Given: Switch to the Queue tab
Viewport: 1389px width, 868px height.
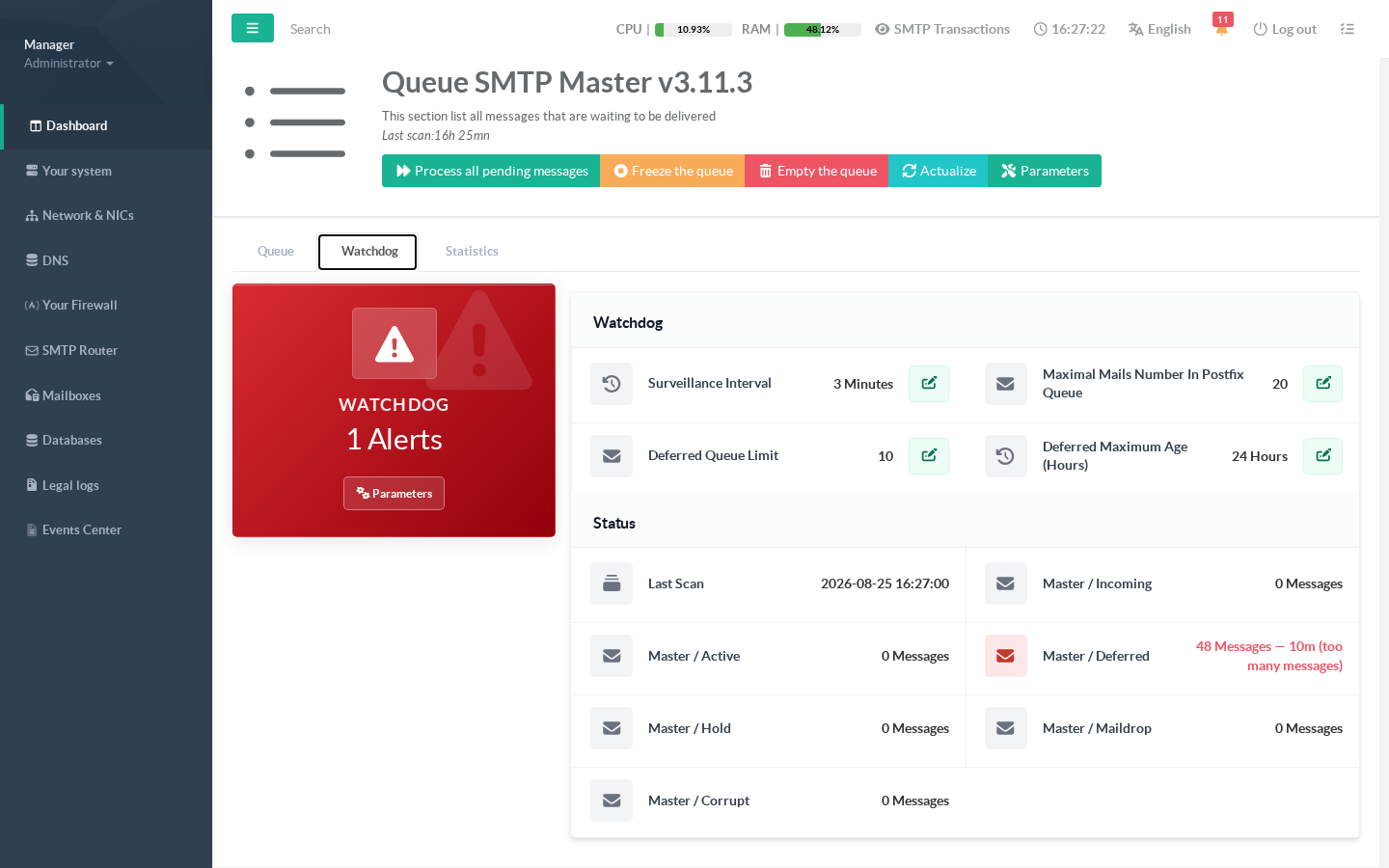Looking at the screenshot, I should point(276,252).
